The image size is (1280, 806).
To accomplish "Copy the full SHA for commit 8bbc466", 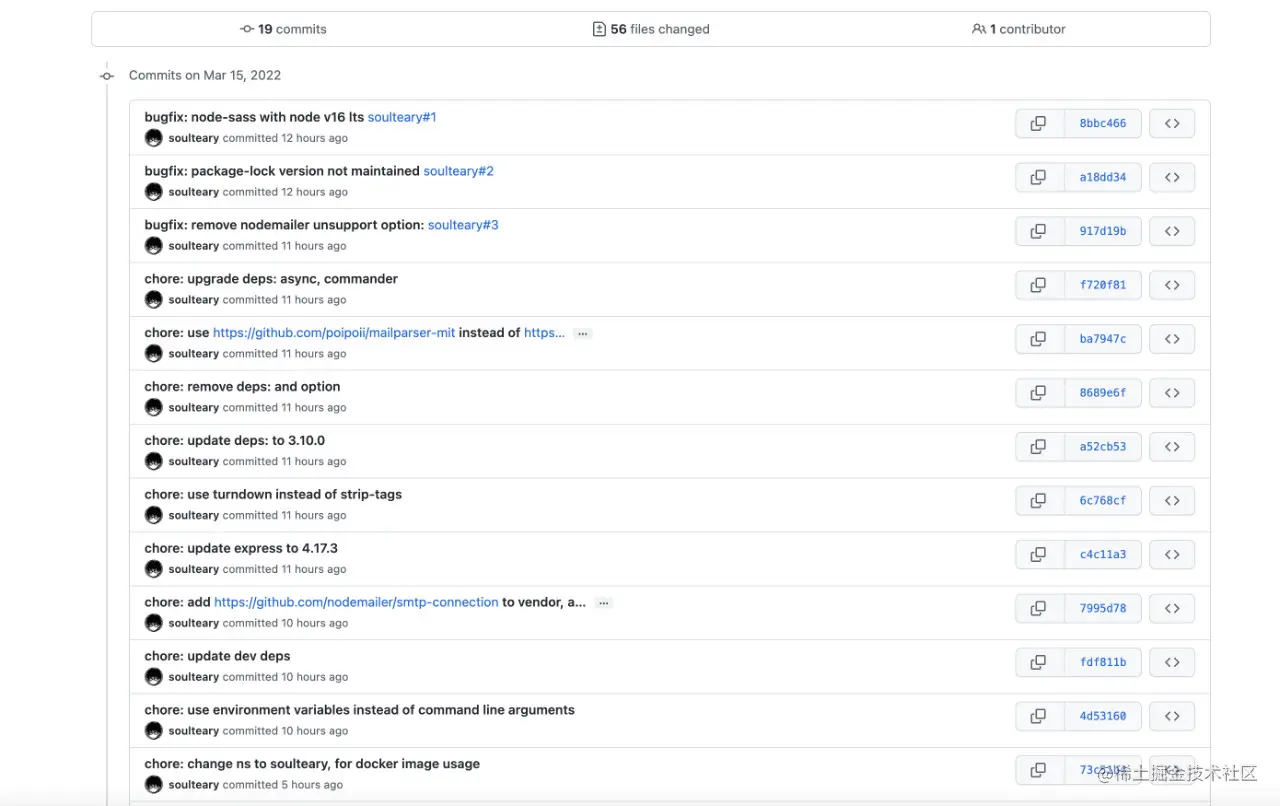I will 1037,123.
